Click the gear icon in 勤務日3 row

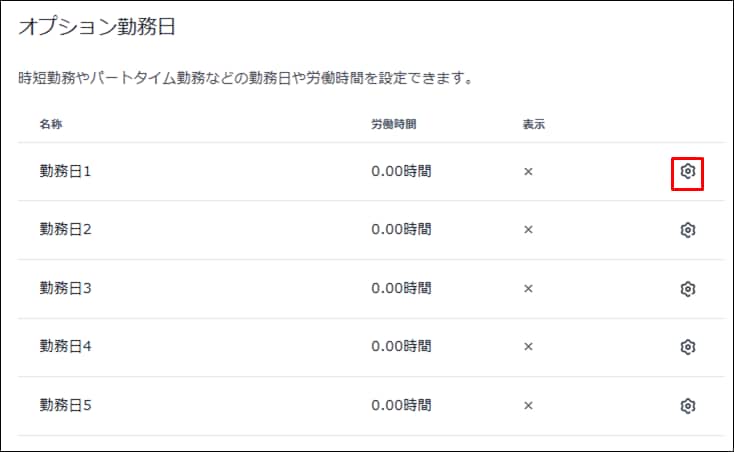pos(687,289)
